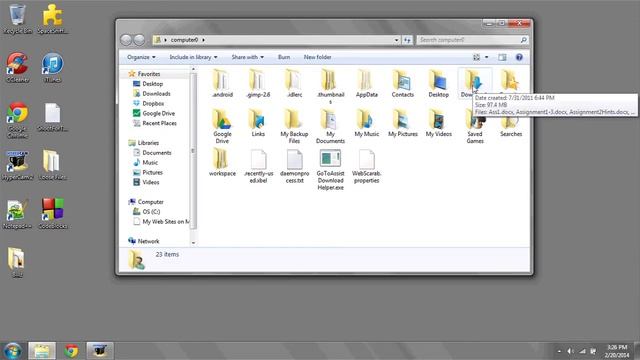
Task: Select Dropbox in navigation pane
Action: tap(153, 104)
